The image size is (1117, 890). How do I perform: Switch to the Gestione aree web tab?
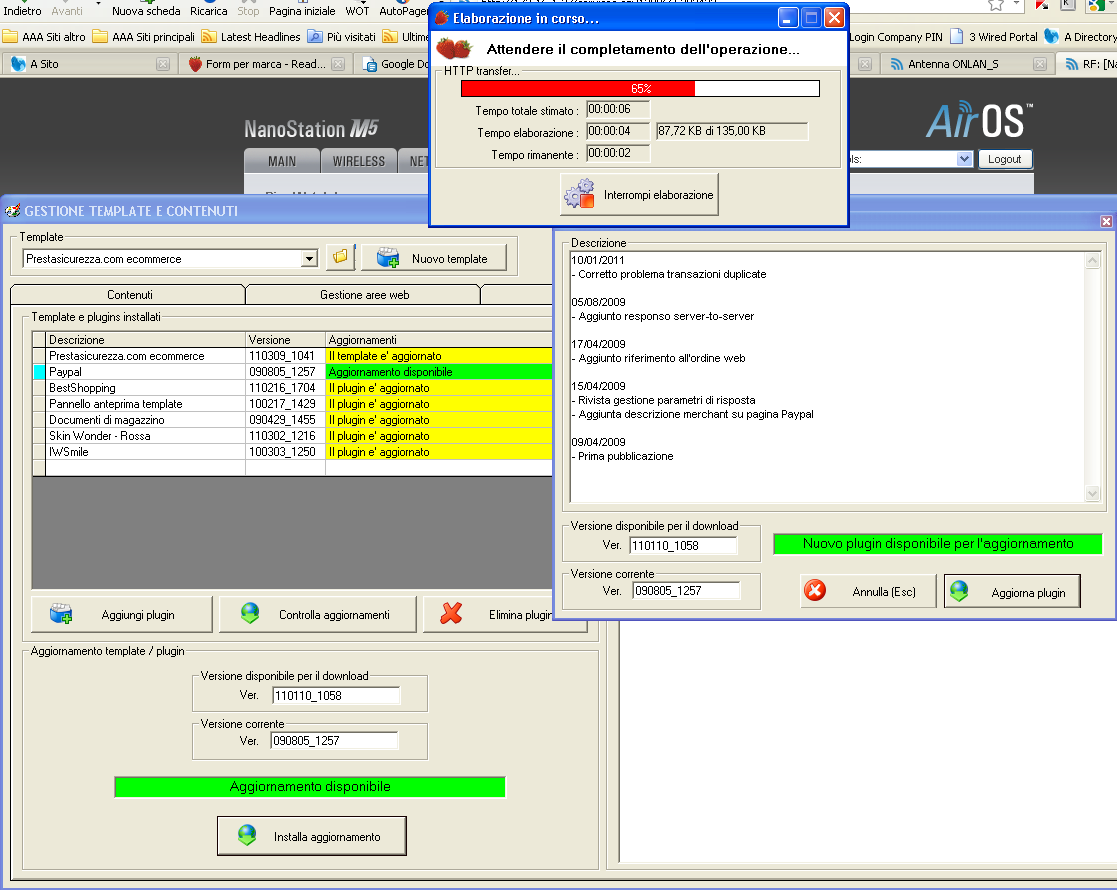coord(364,294)
